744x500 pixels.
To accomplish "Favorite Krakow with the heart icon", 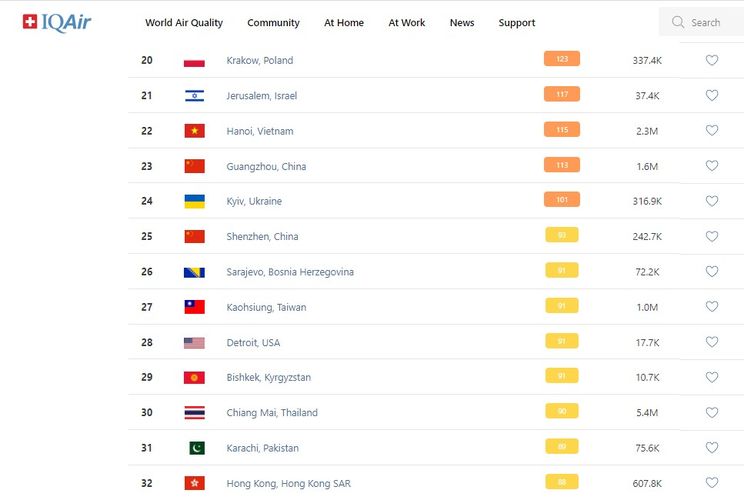I will (712, 60).
